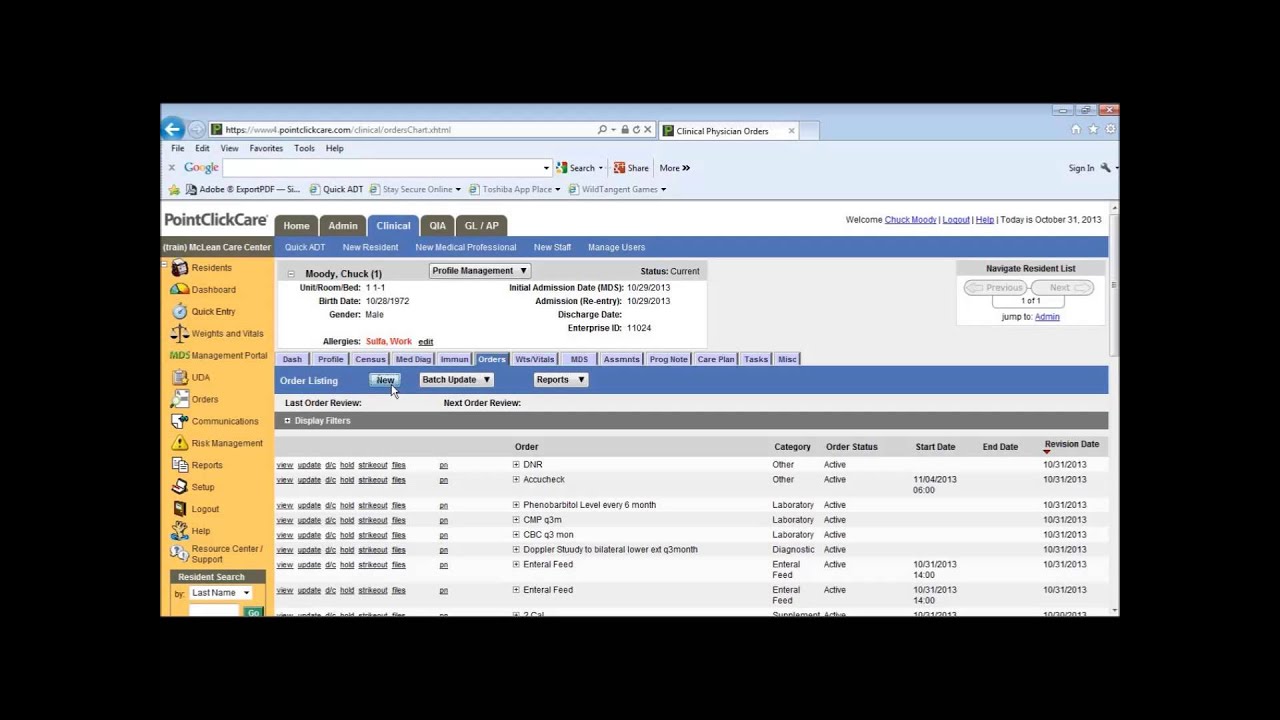The height and width of the screenshot is (720, 1280).
Task: Expand the CMP q3m order row
Action: coord(516,520)
